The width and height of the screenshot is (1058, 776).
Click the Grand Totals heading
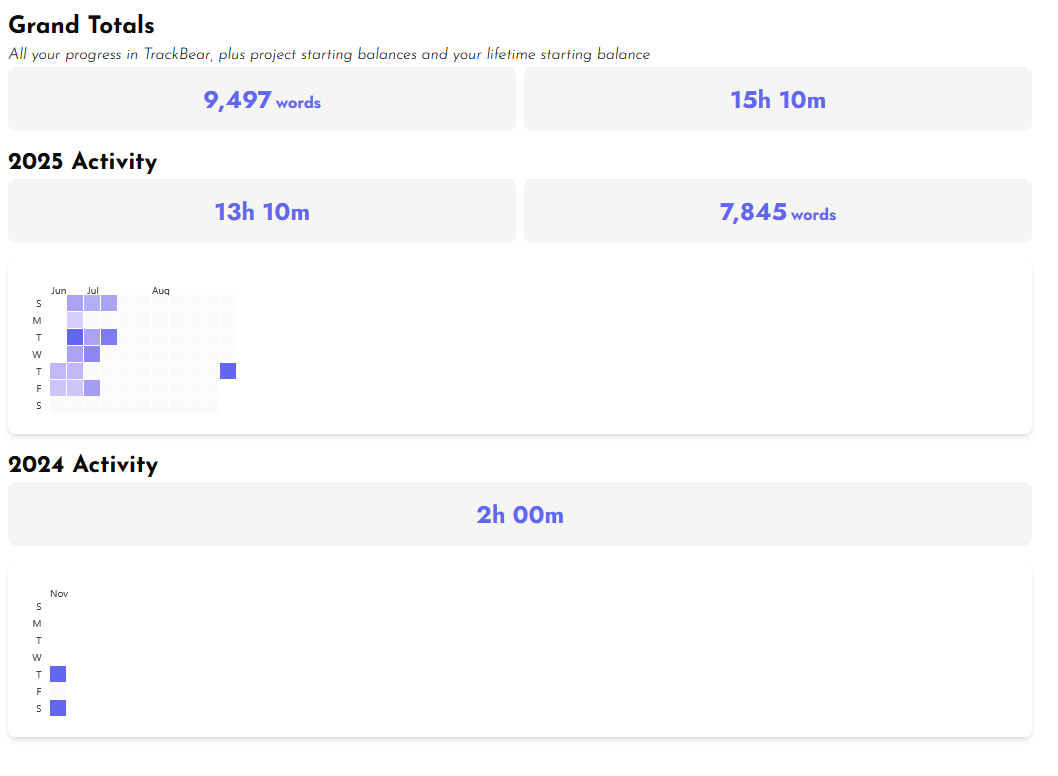point(81,25)
